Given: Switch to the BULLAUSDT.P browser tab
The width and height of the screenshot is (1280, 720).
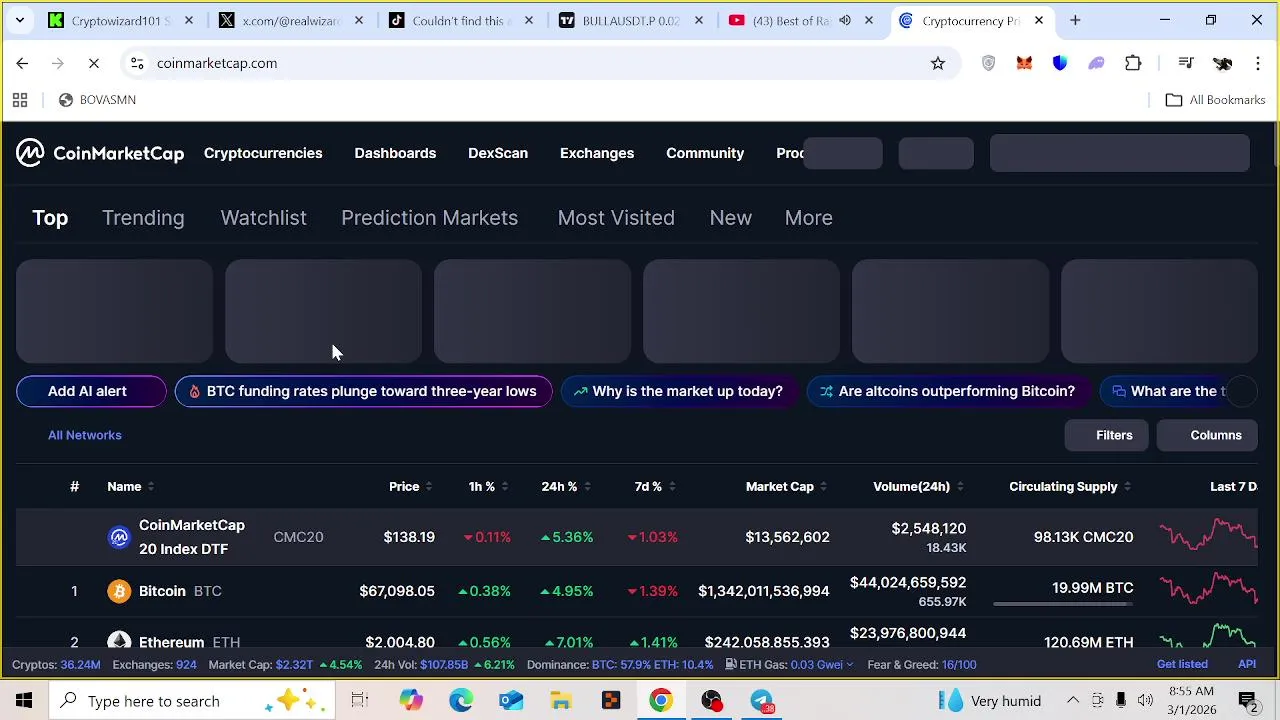Looking at the screenshot, I should click(631, 20).
